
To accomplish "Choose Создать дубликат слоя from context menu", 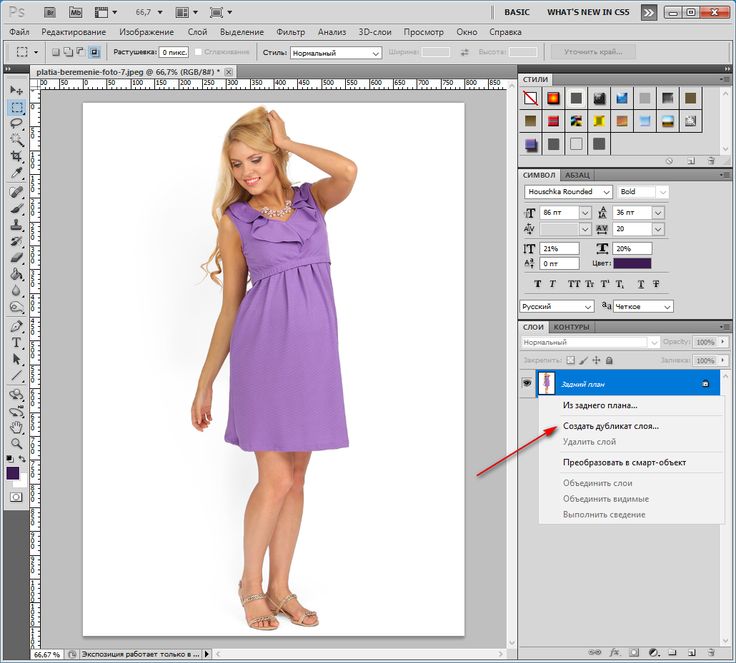I will click(610, 425).
